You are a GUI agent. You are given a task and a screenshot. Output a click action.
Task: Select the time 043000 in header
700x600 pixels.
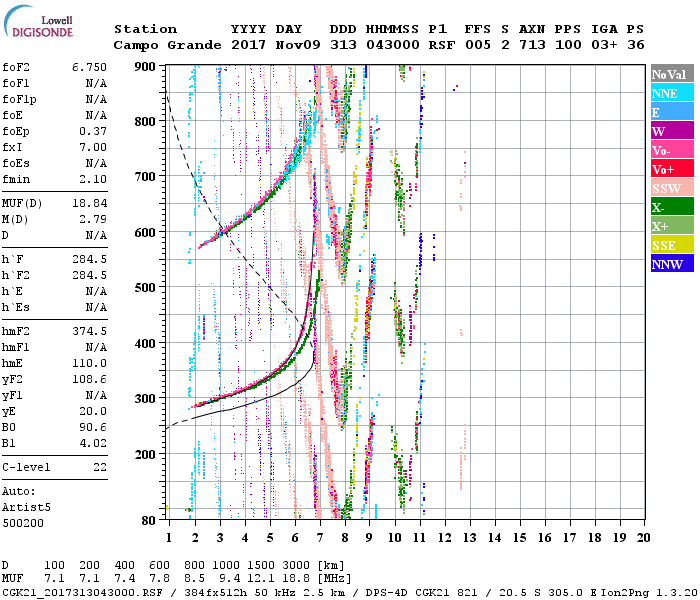393,45
